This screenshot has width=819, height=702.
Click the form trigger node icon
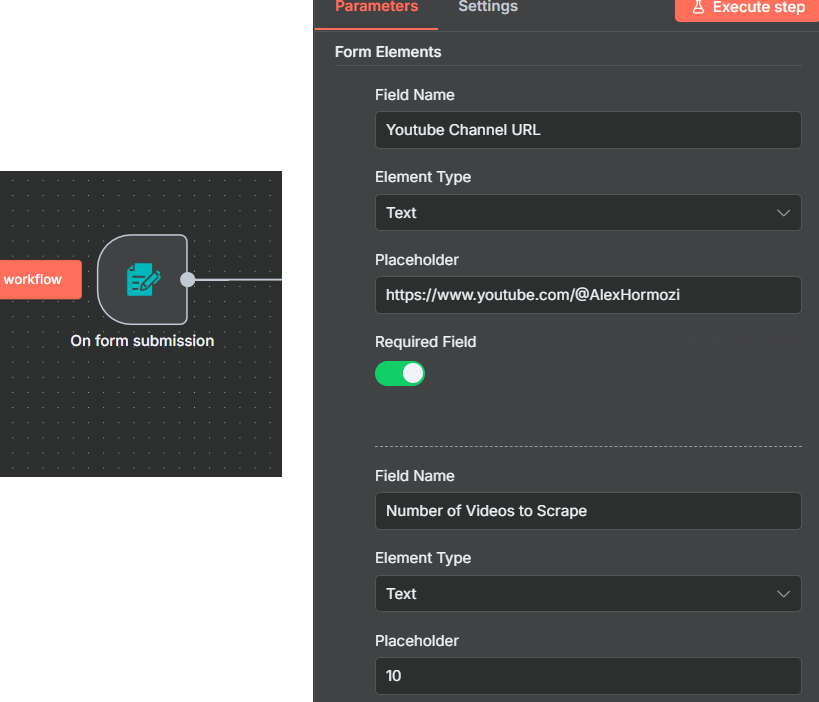point(143,280)
